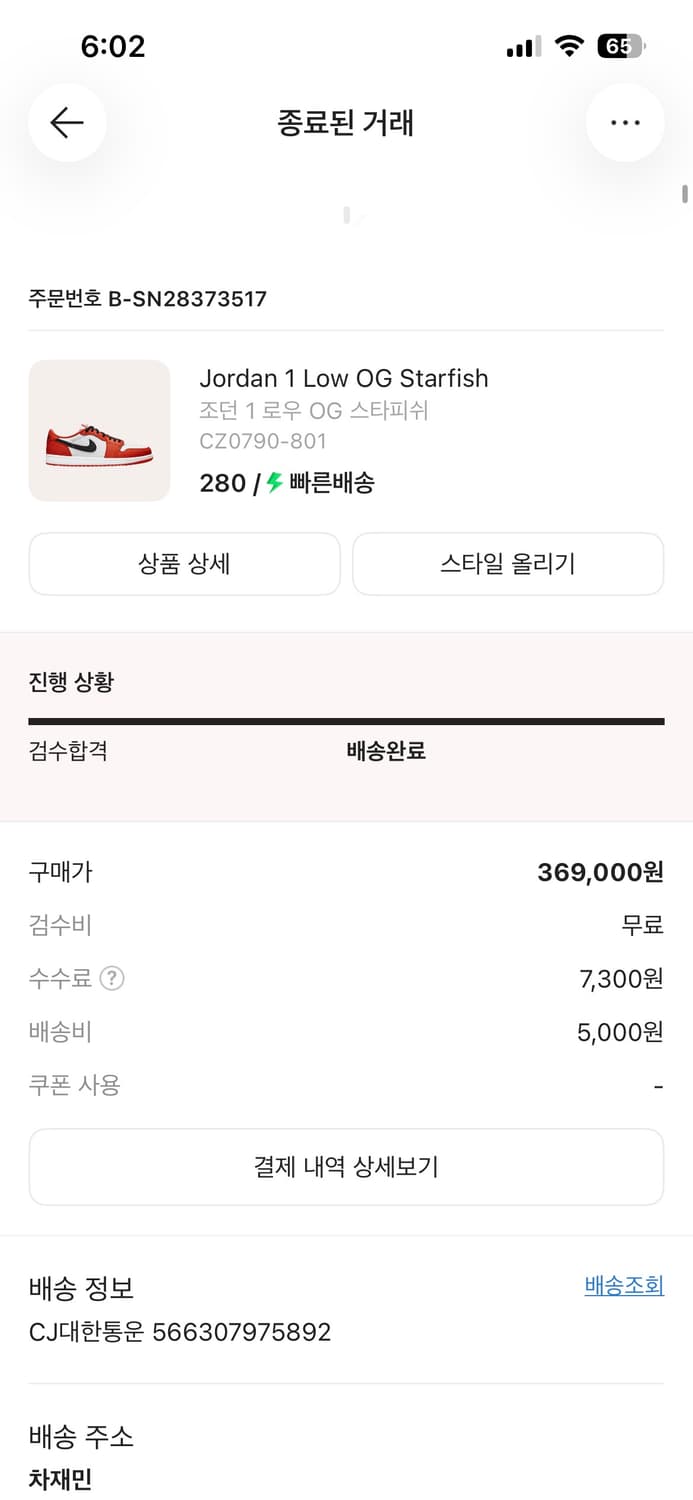
Task: Select order number B-SN28373517
Action: 146,297
